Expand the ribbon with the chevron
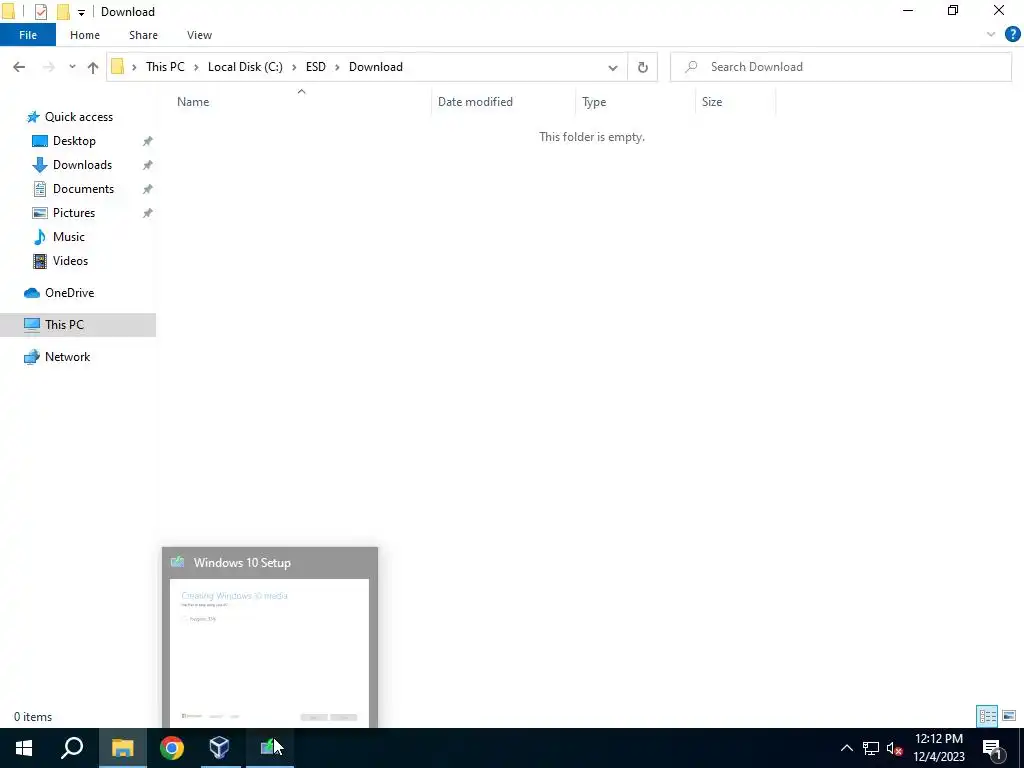Viewport: 1024px width, 768px height. [991, 35]
